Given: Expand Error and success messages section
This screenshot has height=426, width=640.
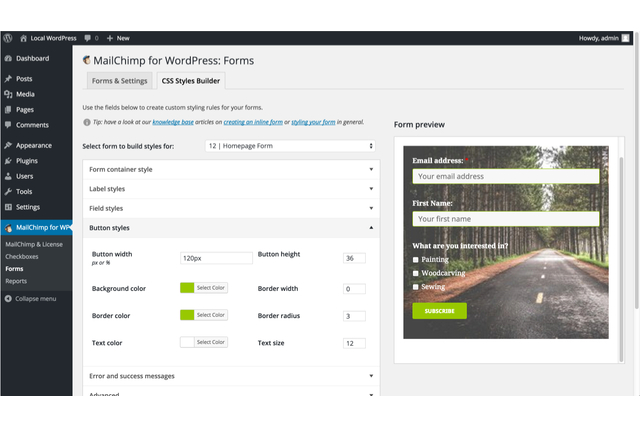Looking at the screenshot, I should point(231,376).
